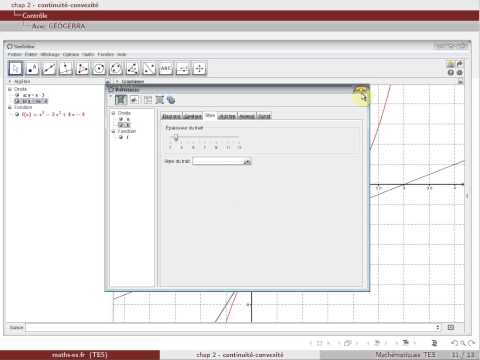Screen dimensions: 480x360
Task: Open the Fichier menu
Action: click(14, 54)
